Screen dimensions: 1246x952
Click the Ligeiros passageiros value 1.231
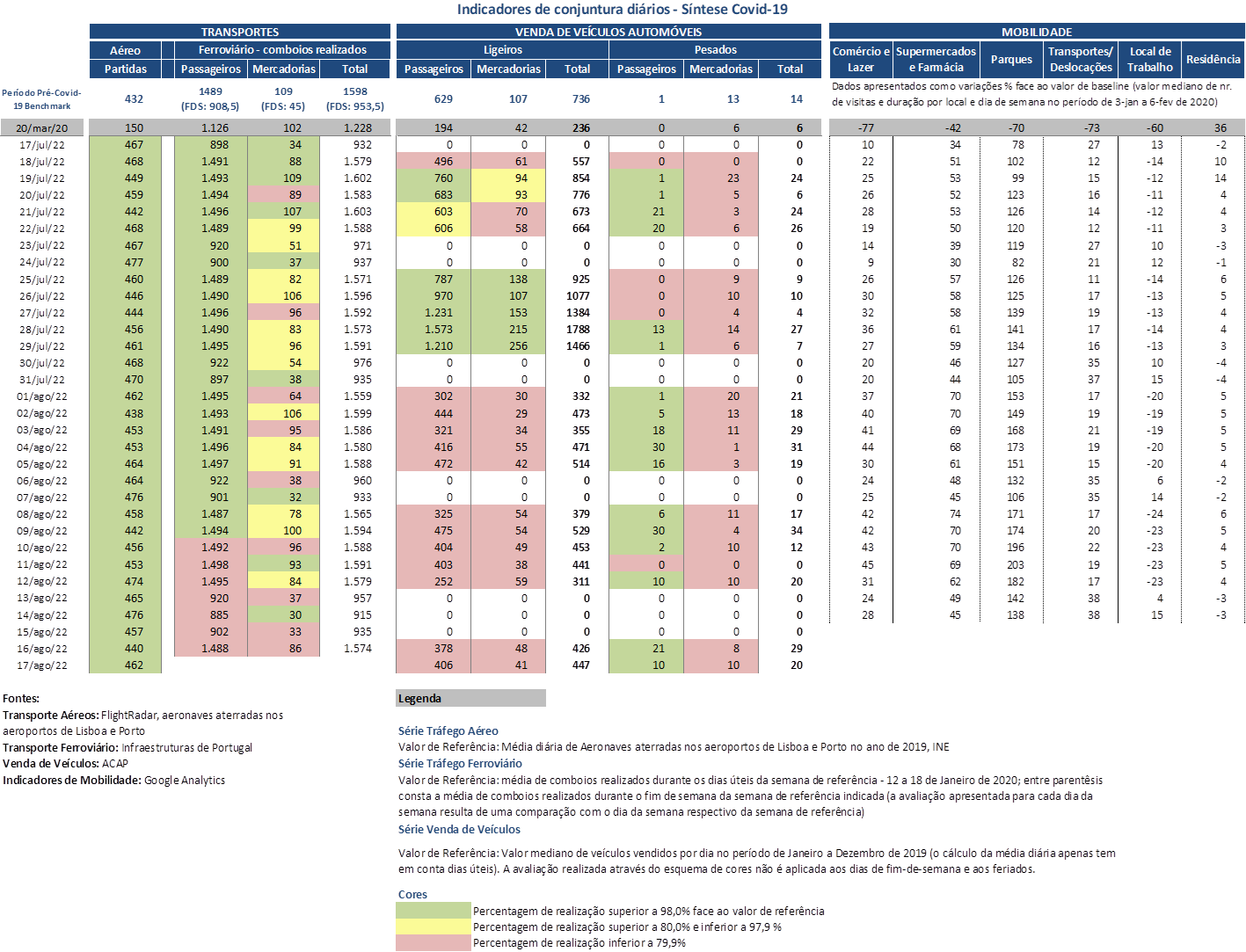[x=439, y=313]
